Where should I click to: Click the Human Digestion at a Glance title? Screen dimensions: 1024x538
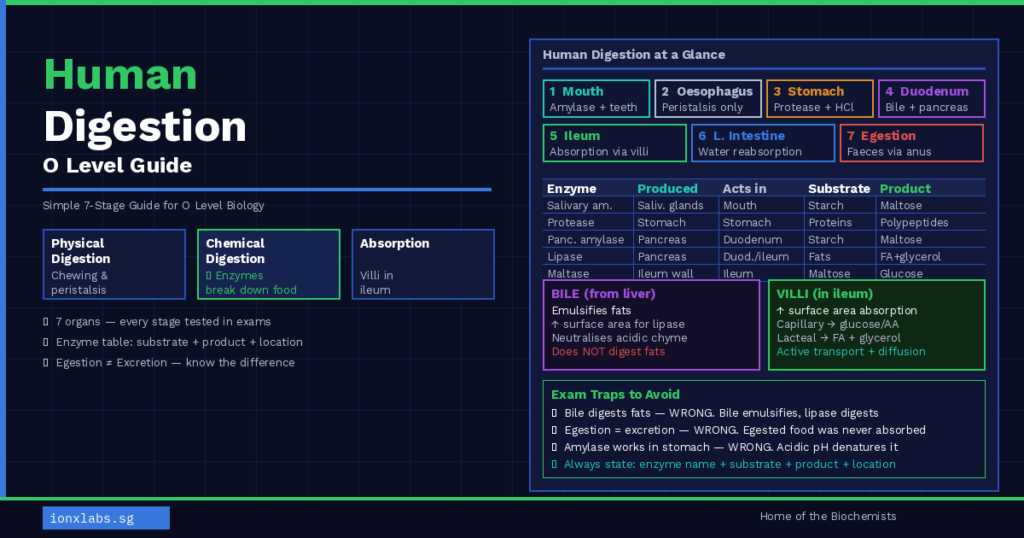pos(634,55)
